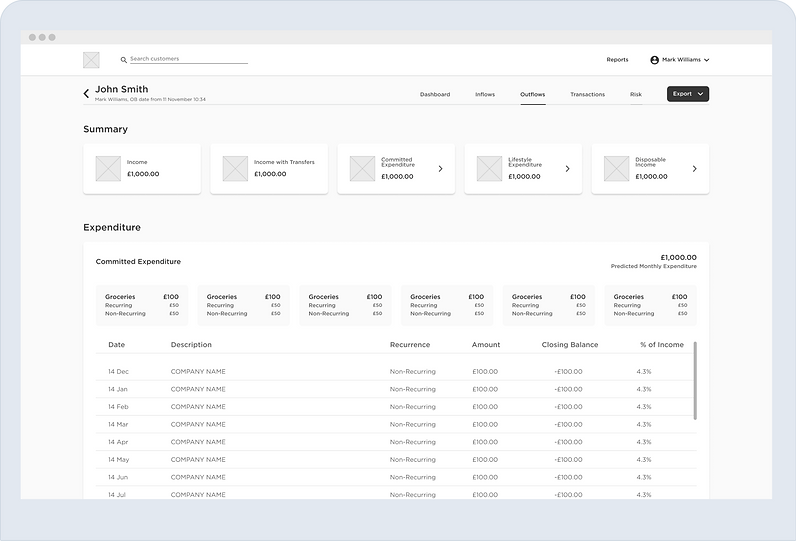Switch to the Inflows tab
Screen dimensions: 796x541
[x=485, y=94]
